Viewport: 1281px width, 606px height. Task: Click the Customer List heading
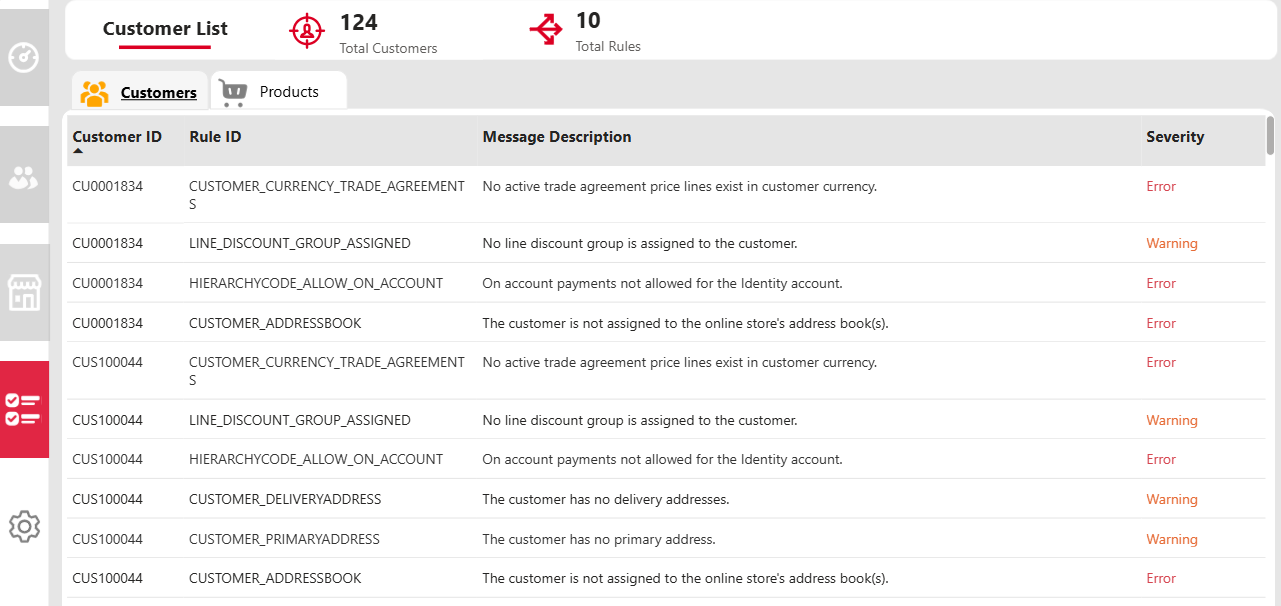pyautogui.click(x=165, y=29)
